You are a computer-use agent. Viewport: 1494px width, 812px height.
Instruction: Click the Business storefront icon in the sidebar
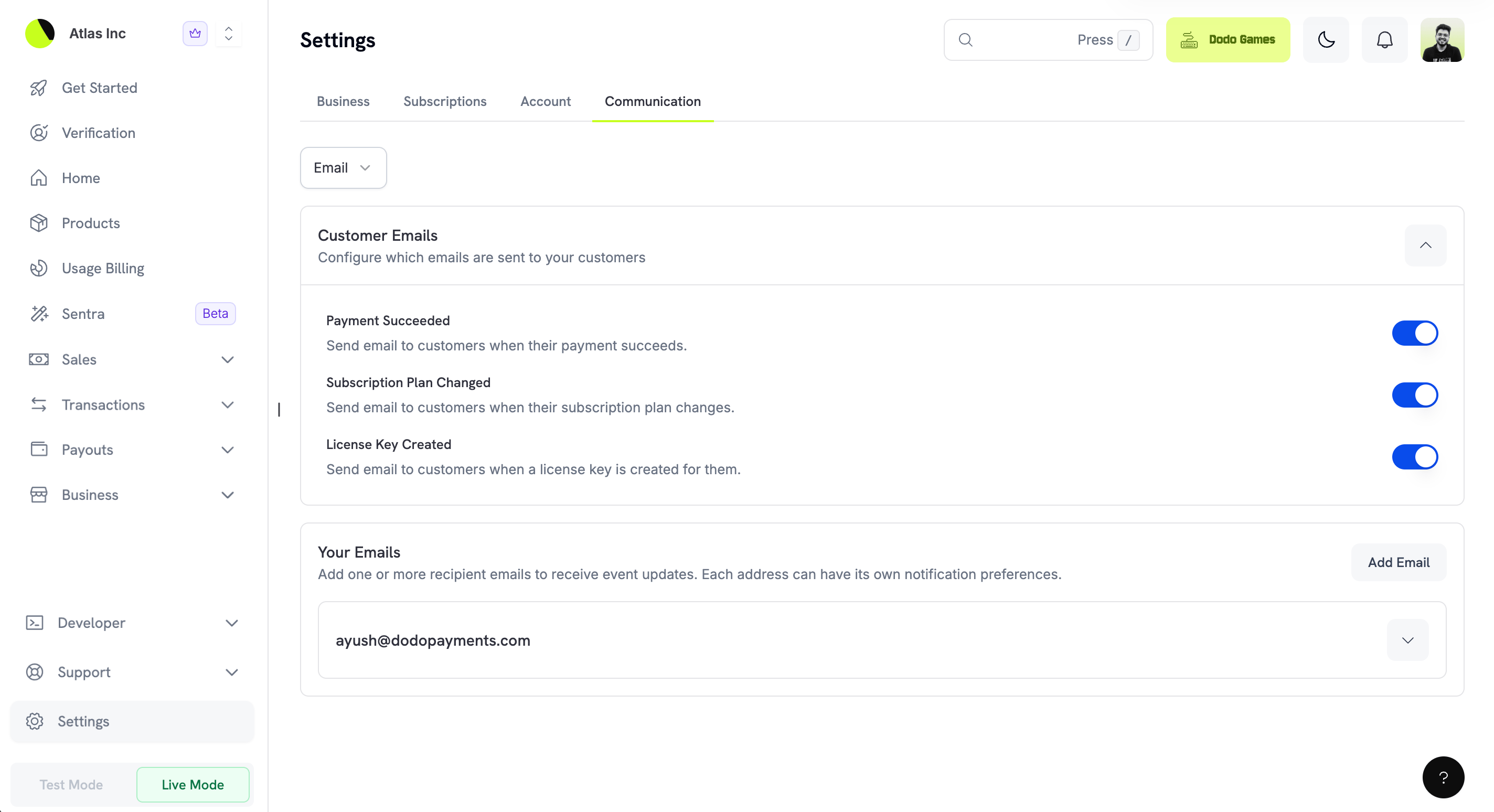[39, 495]
